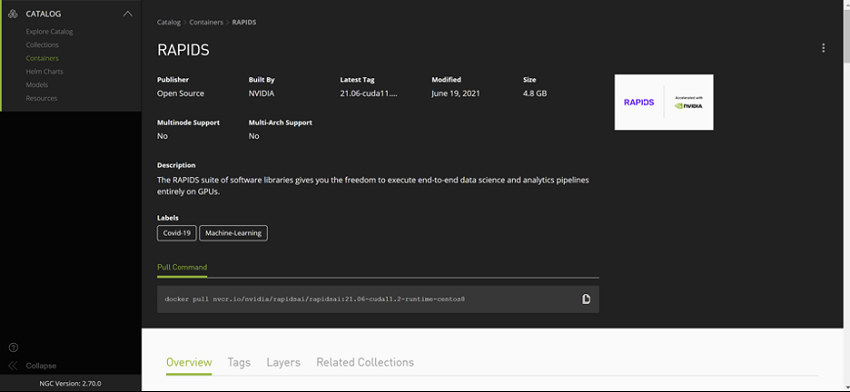Screen dimensions: 850x392
Task: Switch to the Overview tab
Action: tap(189, 362)
